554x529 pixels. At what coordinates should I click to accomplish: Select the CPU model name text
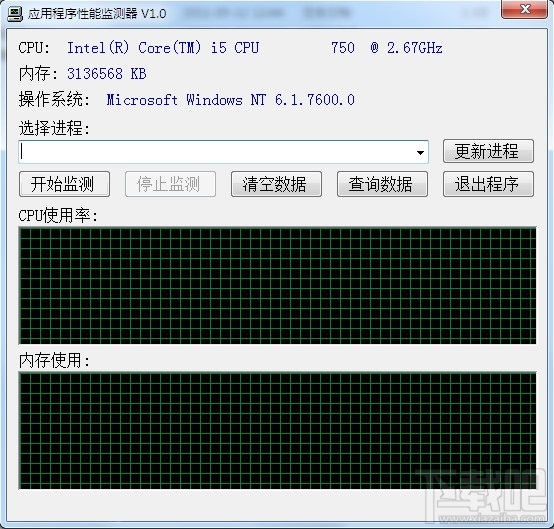(x=254, y=48)
